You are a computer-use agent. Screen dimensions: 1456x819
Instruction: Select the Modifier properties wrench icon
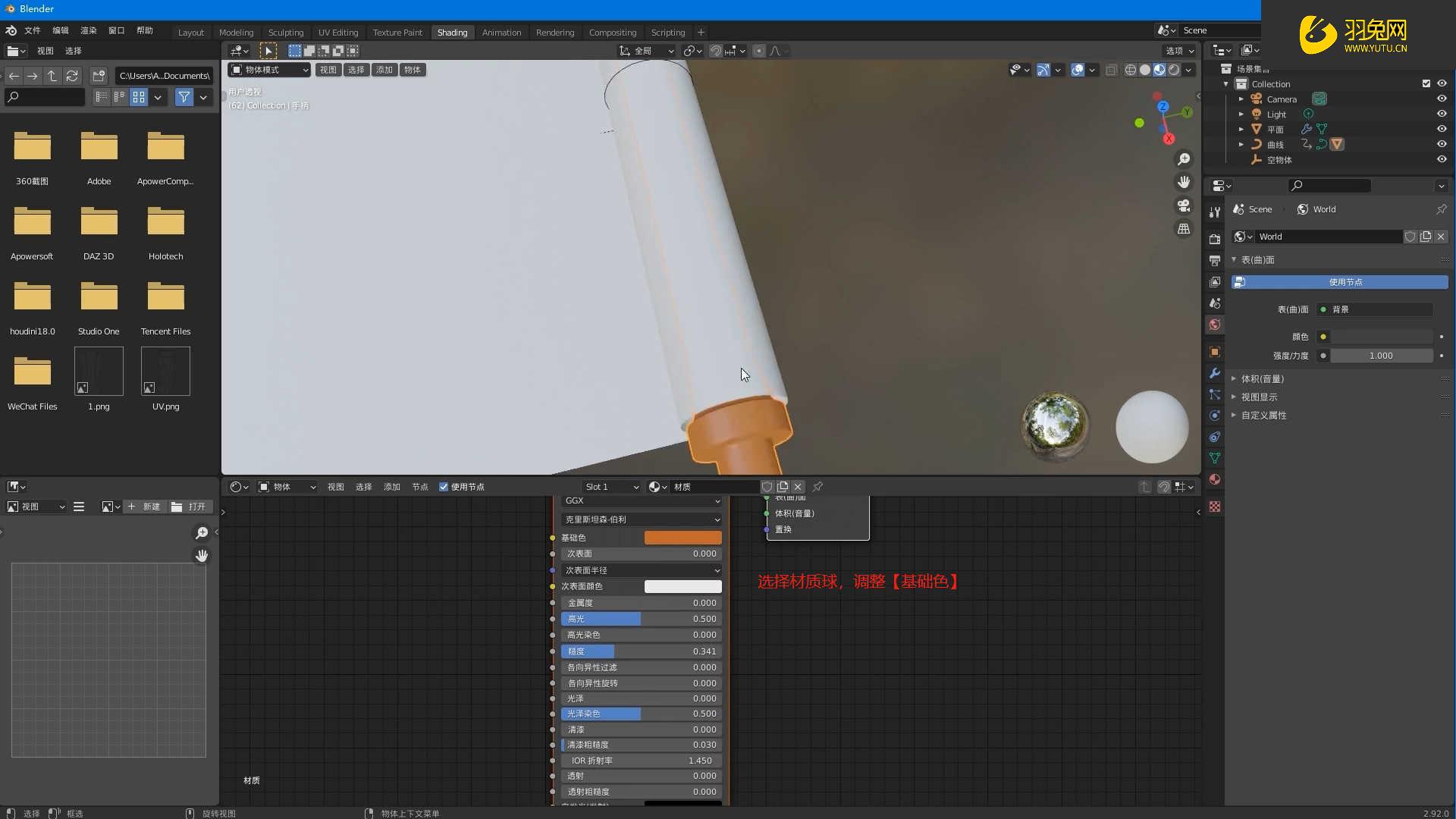[1215, 373]
